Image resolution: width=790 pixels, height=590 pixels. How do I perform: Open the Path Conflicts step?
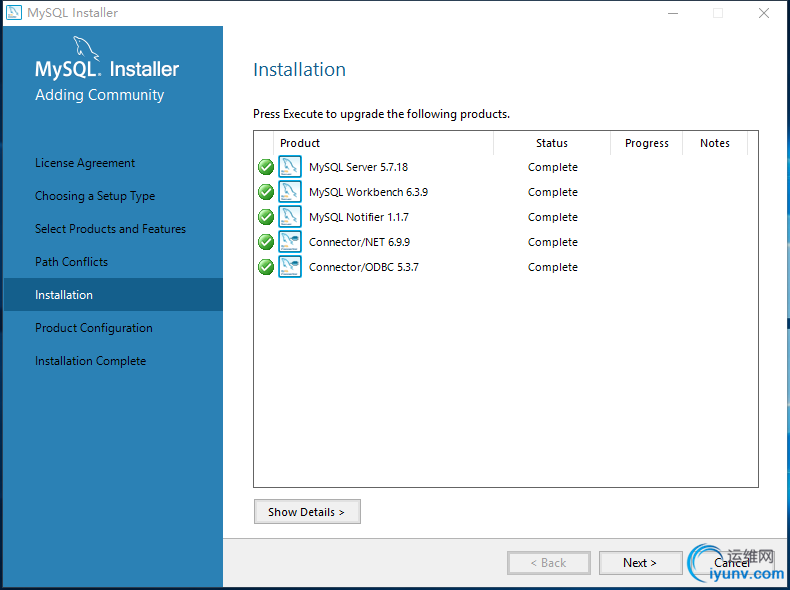click(71, 262)
